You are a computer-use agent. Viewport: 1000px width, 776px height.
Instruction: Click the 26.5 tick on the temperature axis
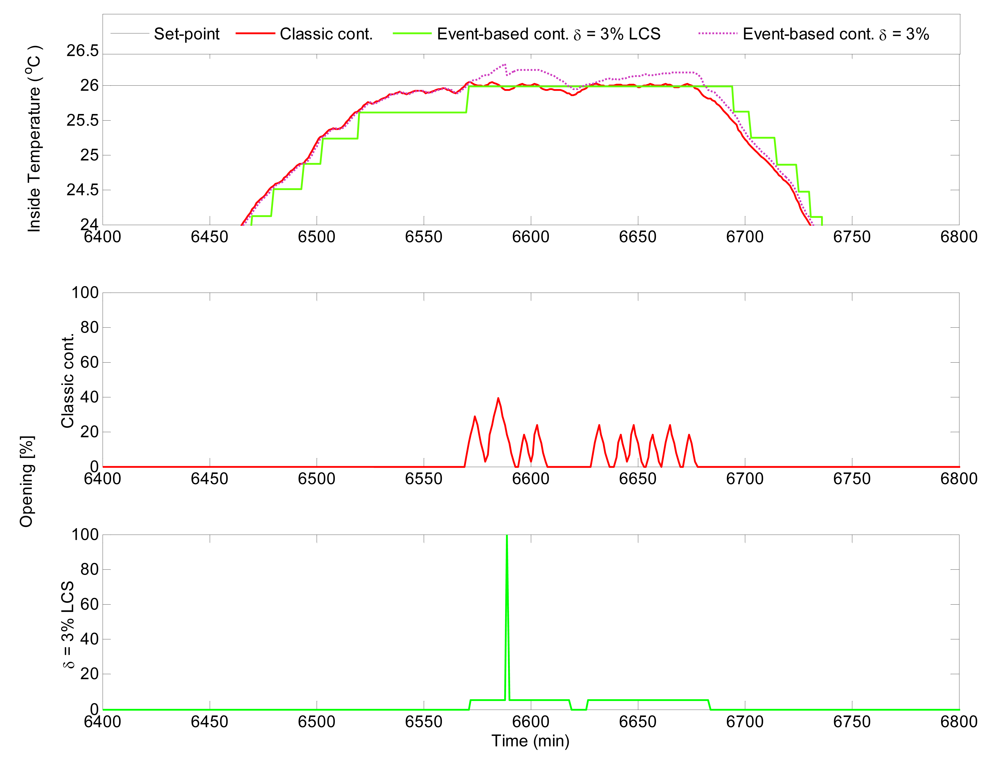(83, 51)
